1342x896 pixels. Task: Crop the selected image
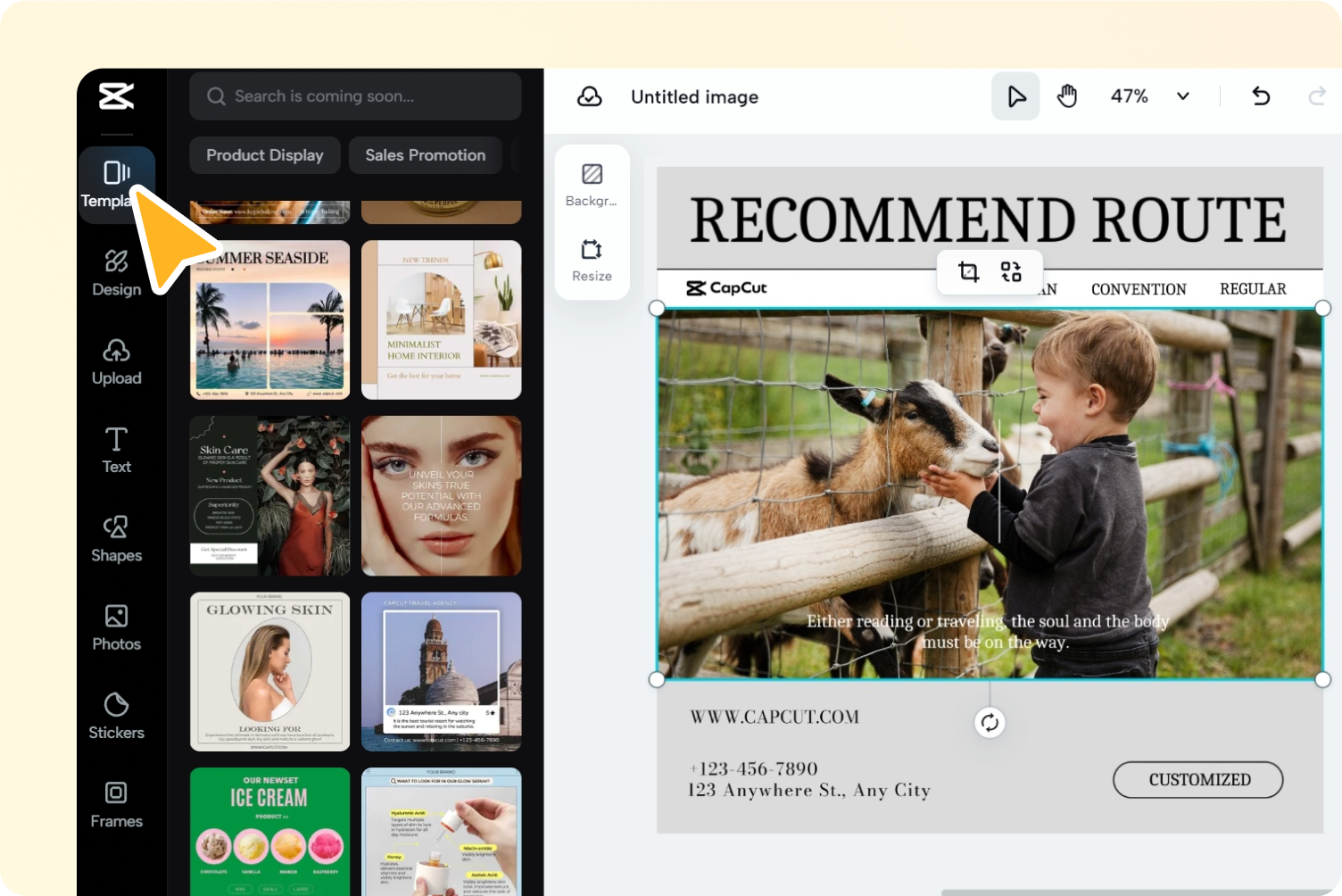[968, 271]
